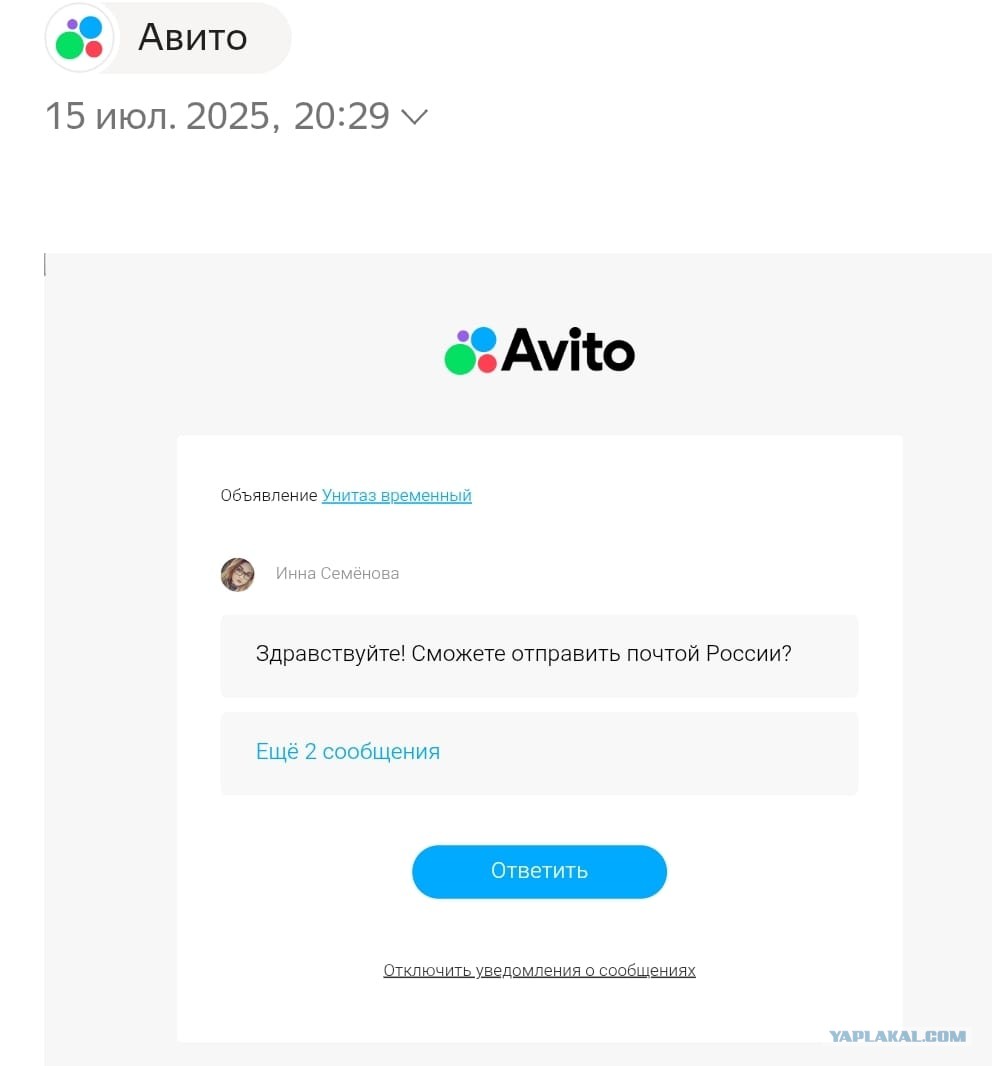Open Отключить уведомления о сообщениях link
This screenshot has height=1066, width=992.
(x=539, y=971)
